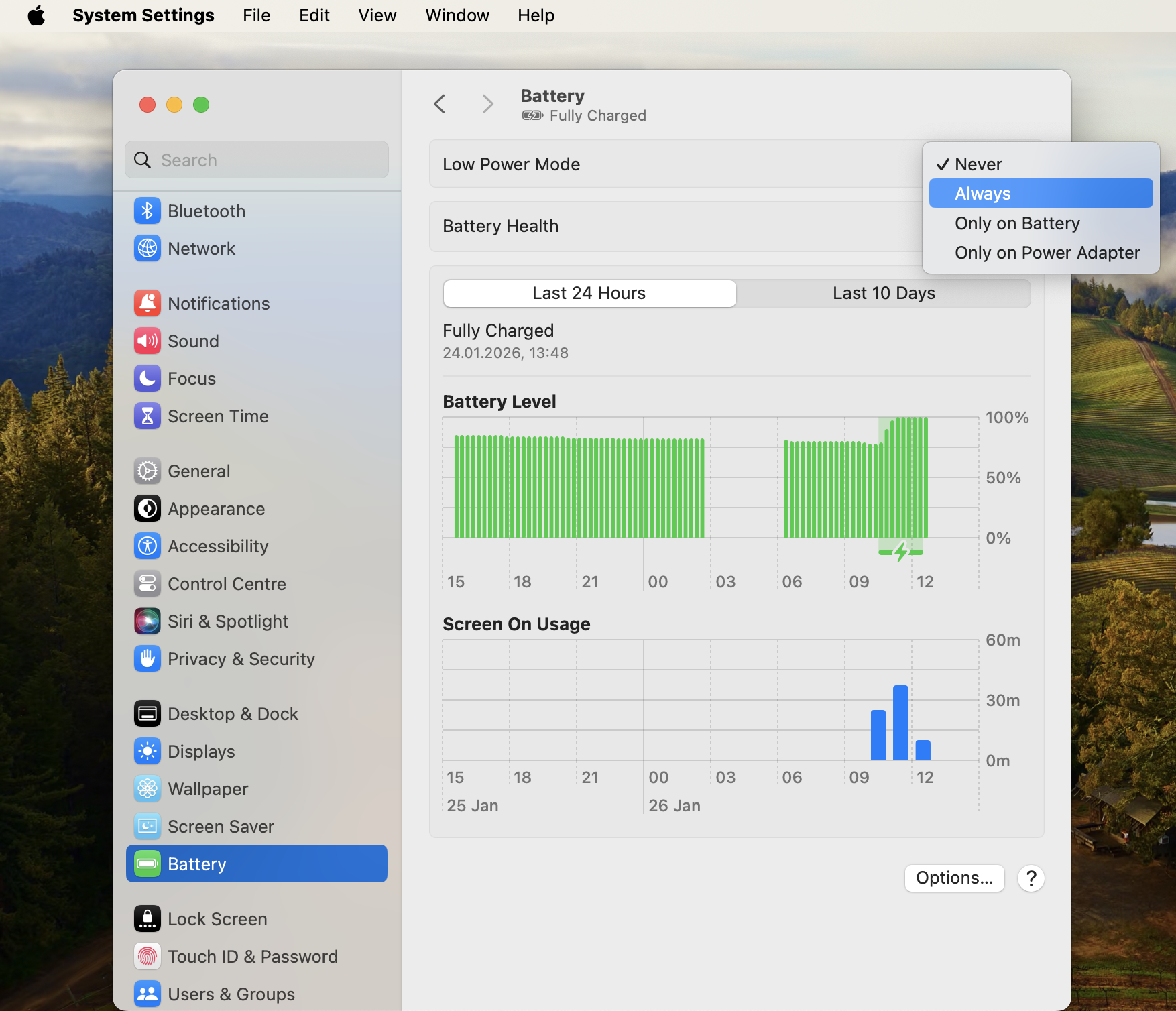Open Siri & Spotlight settings
Image resolution: width=1176 pixels, height=1011 pixels.
(x=228, y=621)
